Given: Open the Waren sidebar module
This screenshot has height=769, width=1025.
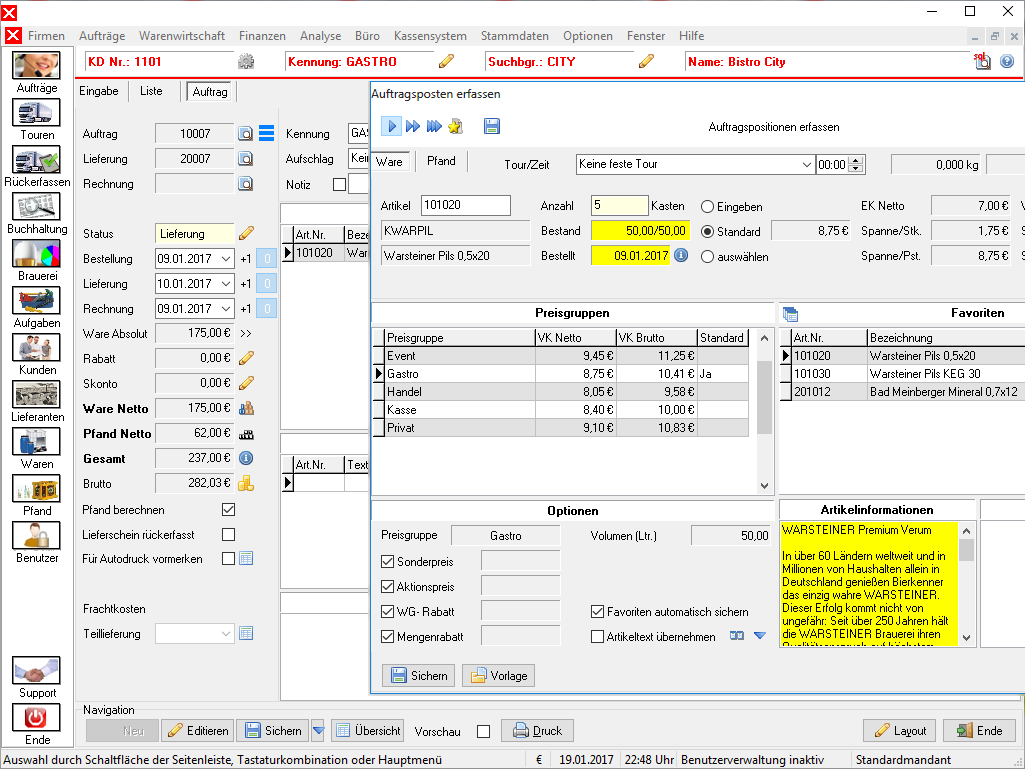Looking at the screenshot, I should pyautogui.click(x=37, y=442).
